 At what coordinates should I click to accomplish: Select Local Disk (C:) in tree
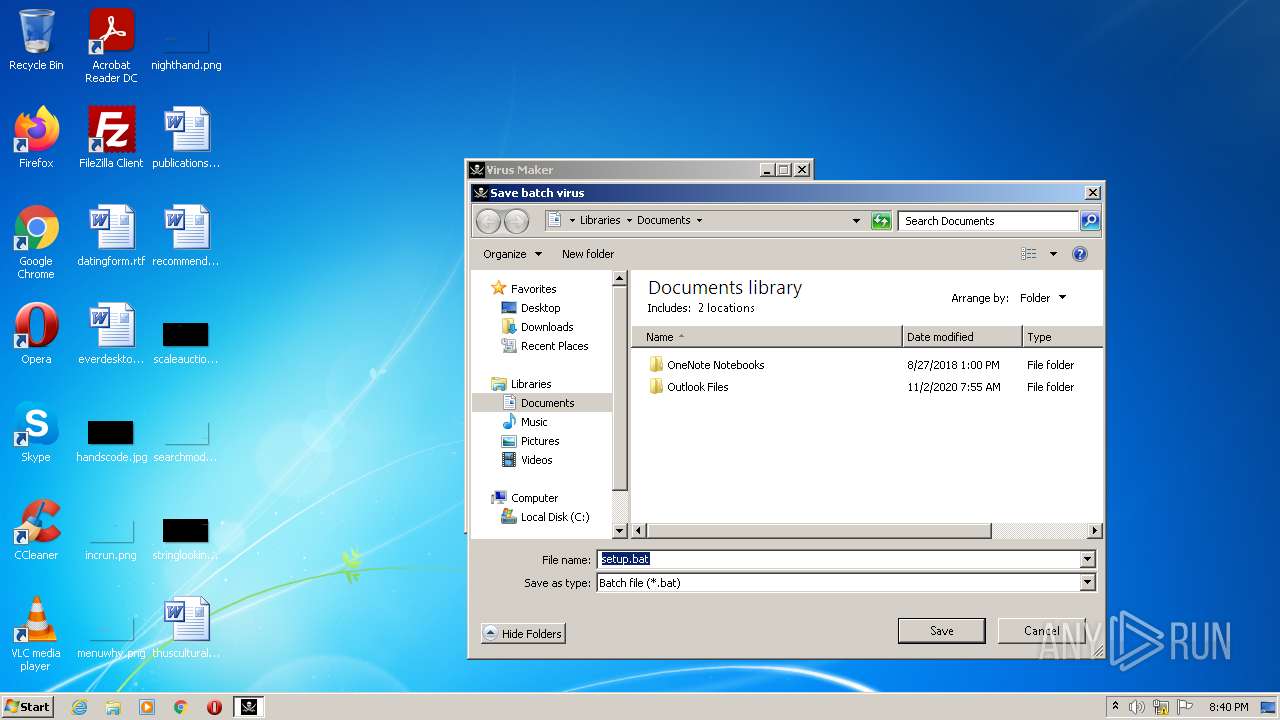(x=554, y=517)
